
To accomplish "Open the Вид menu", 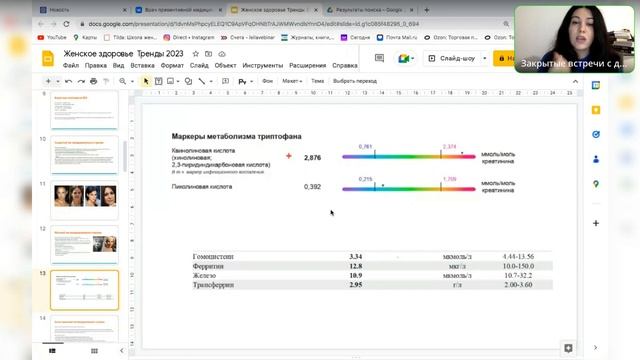I will click(118, 65).
